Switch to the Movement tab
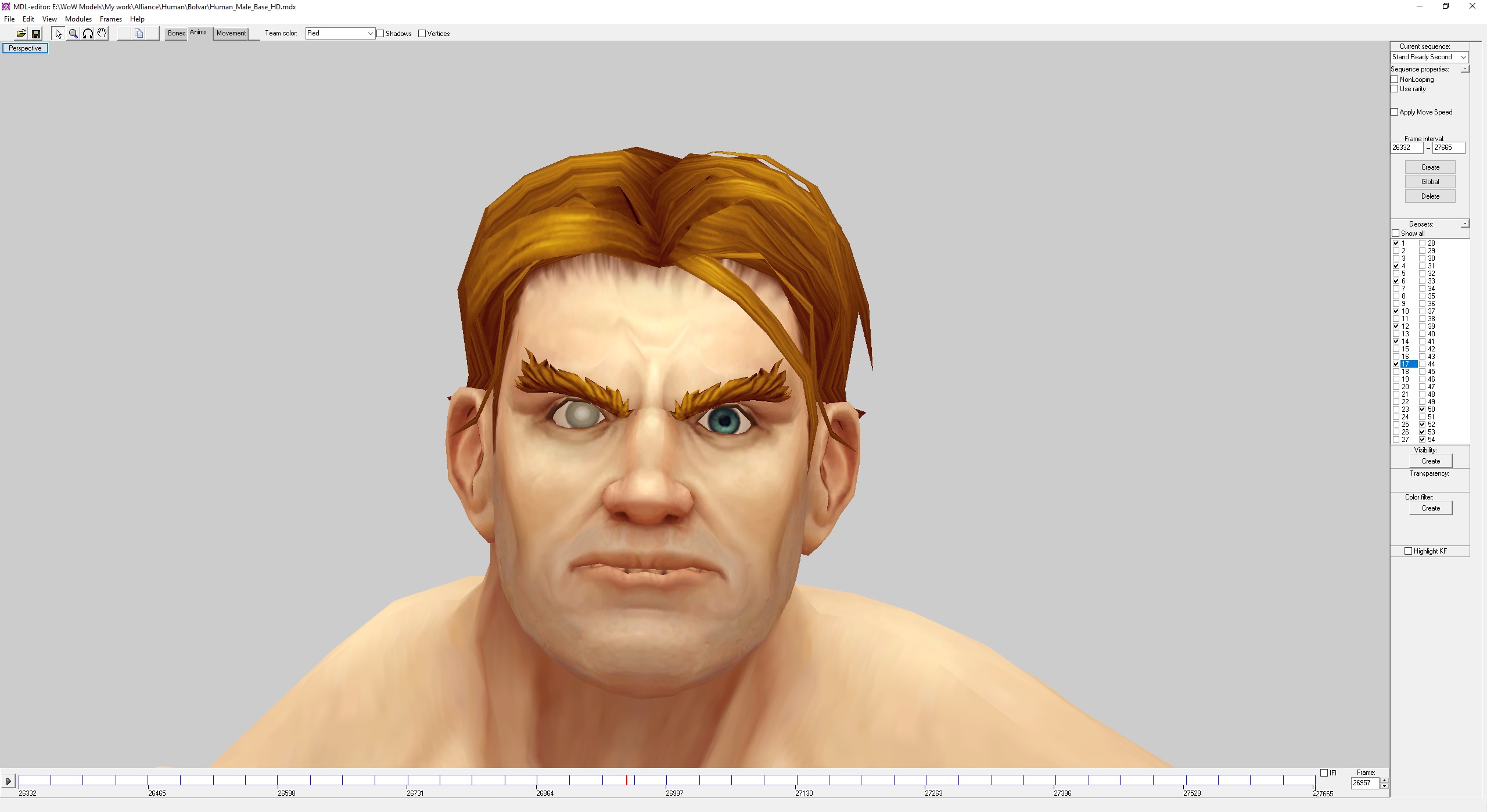Screen dimensions: 1487x812 (x=231, y=34)
